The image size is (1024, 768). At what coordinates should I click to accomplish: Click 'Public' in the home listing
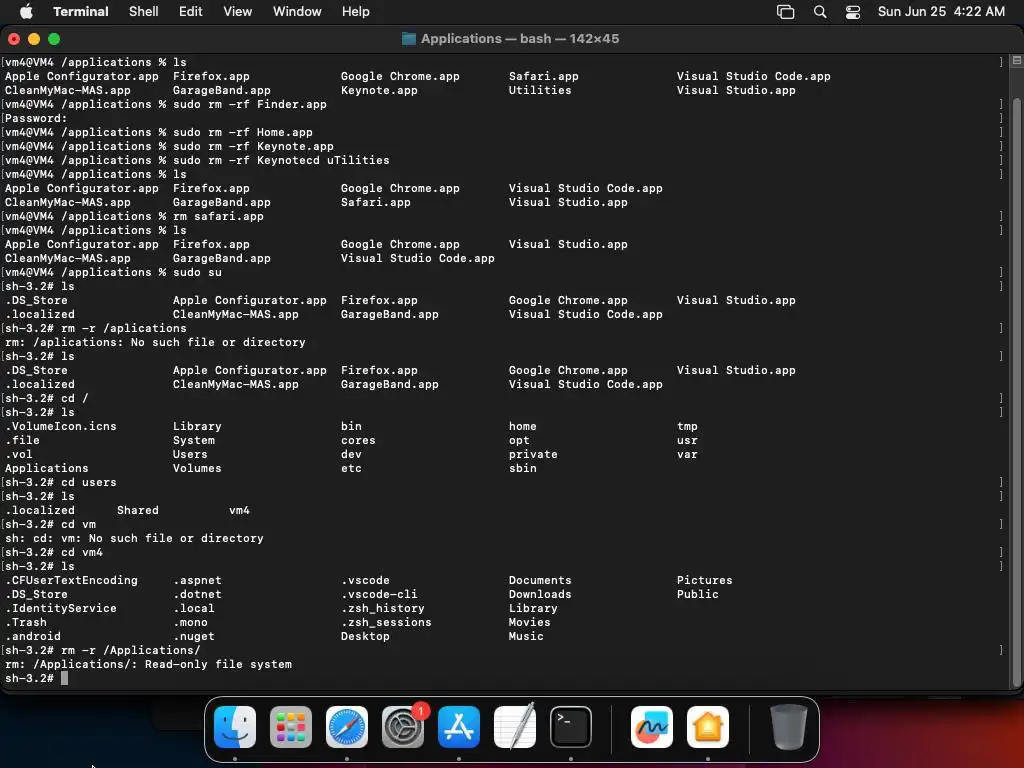[x=697, y=594]
